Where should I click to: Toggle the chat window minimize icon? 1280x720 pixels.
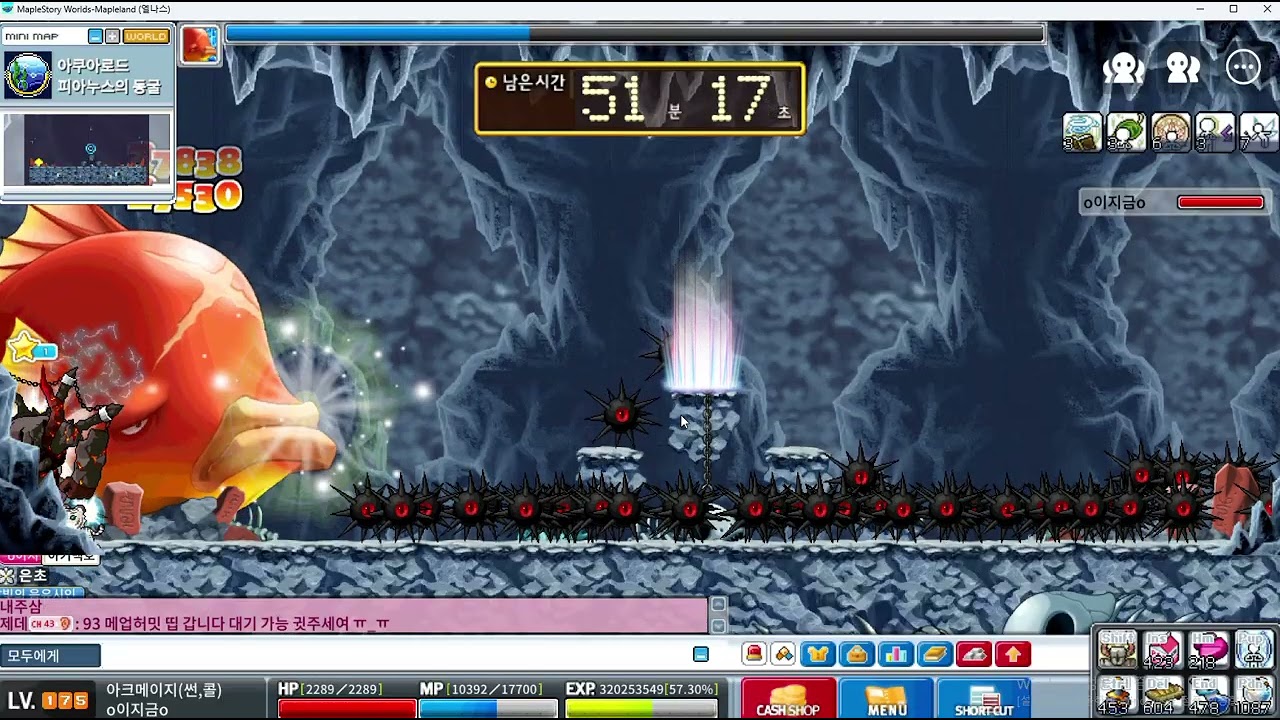coord(701,654)
